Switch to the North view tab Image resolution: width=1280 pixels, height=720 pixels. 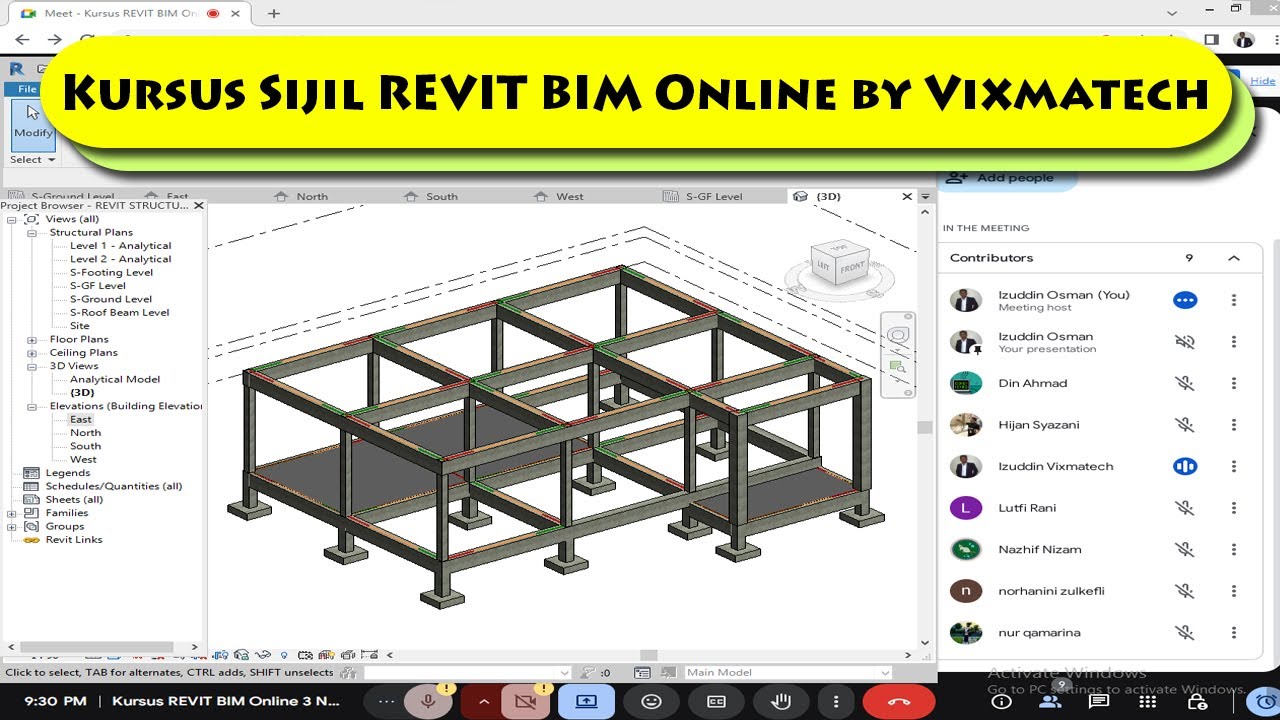coord(312,196)
